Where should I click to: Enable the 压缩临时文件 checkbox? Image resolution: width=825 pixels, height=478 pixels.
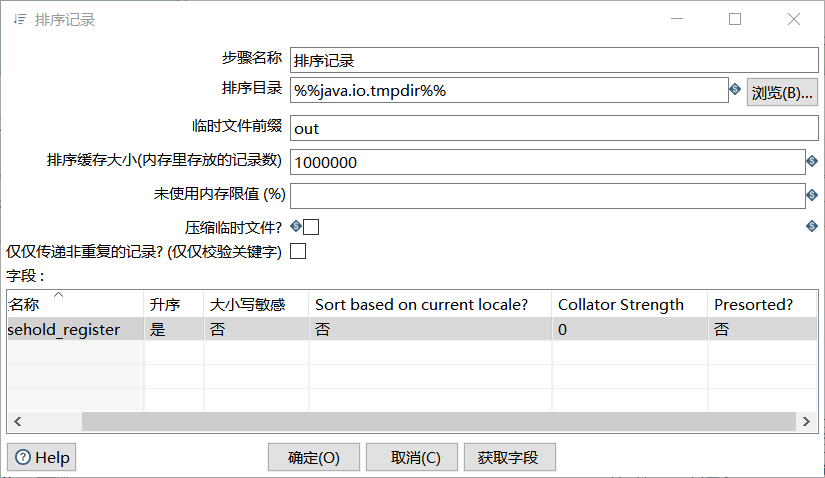[311, 227]
